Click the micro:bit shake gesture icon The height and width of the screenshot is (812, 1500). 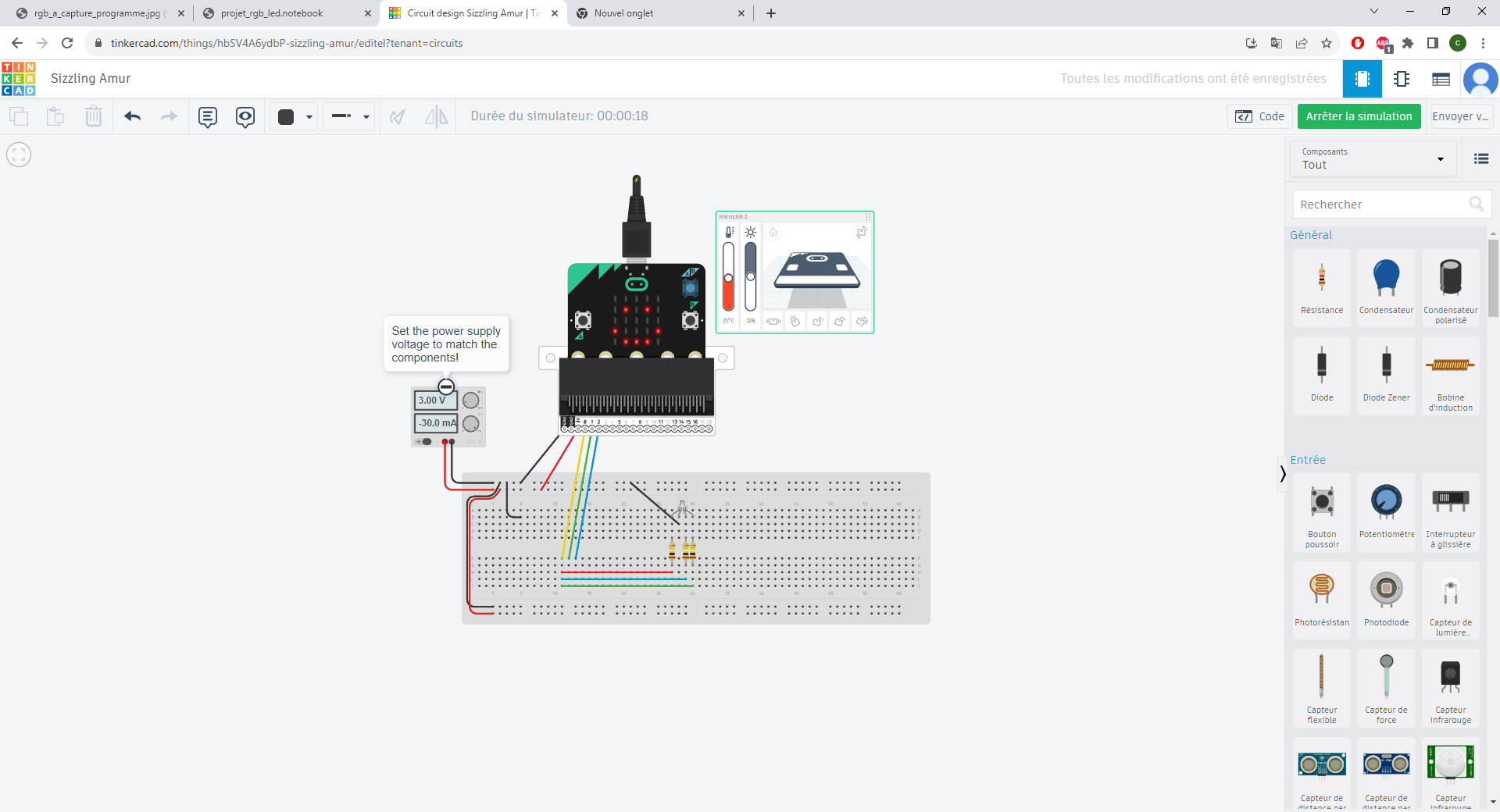click(x=773, y=321)
